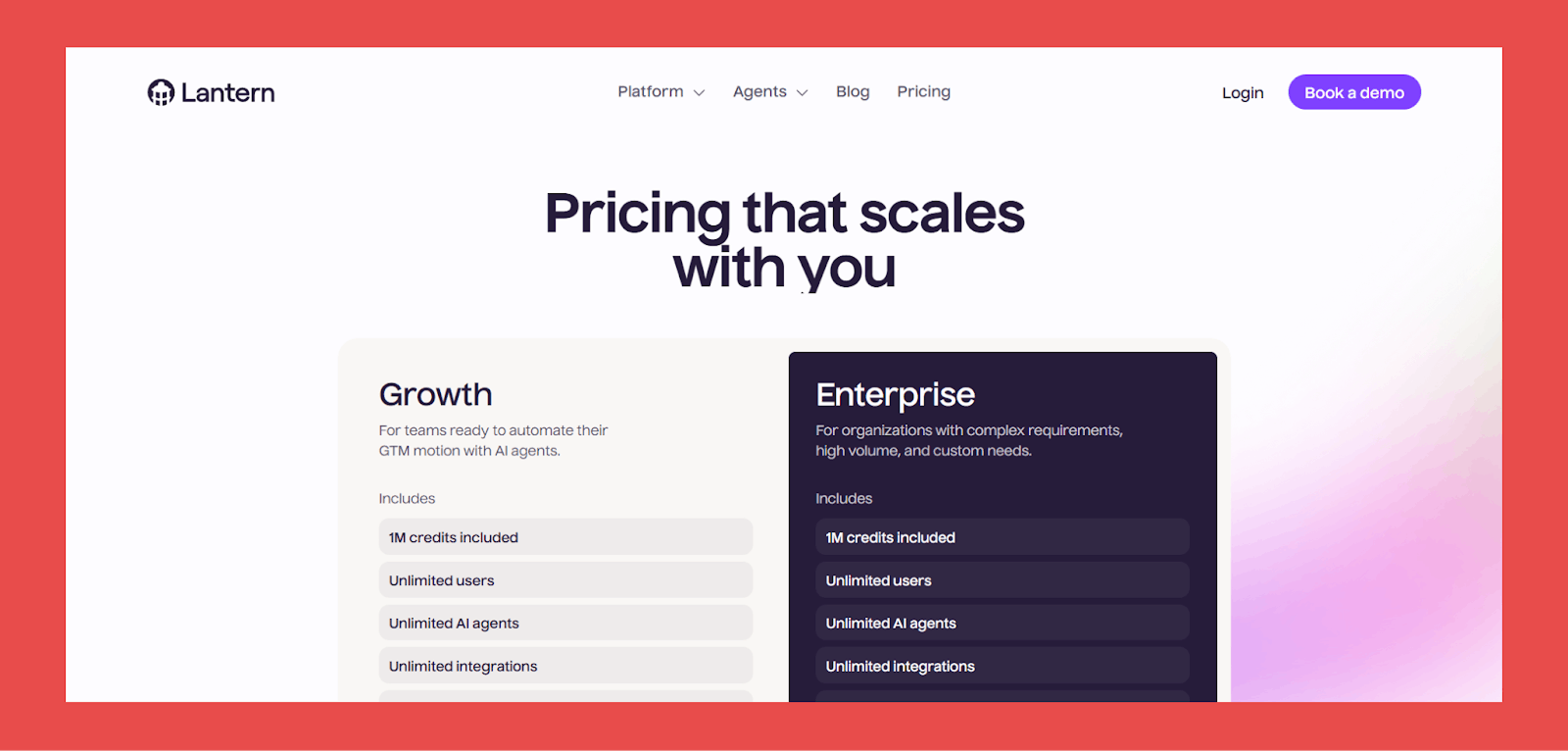Expand the chevron next to Platform
Screen dimensions: 1568x751
(699, 93)
